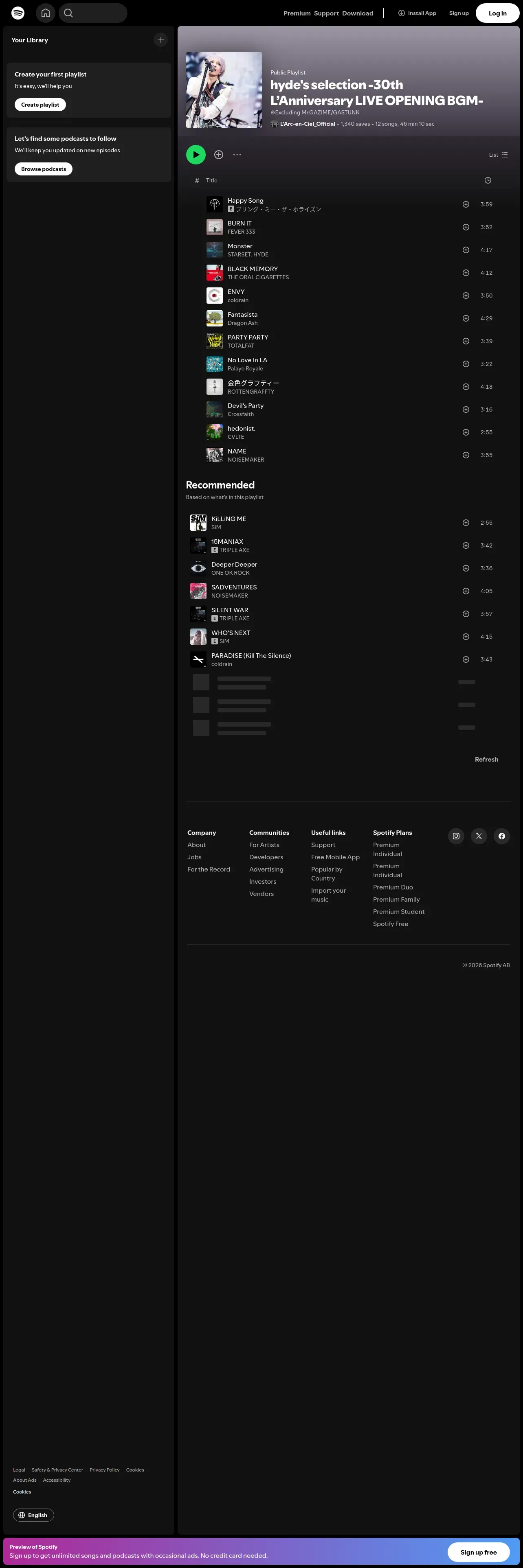
Task: Open the About footer link
Action: tap(197, 845)
